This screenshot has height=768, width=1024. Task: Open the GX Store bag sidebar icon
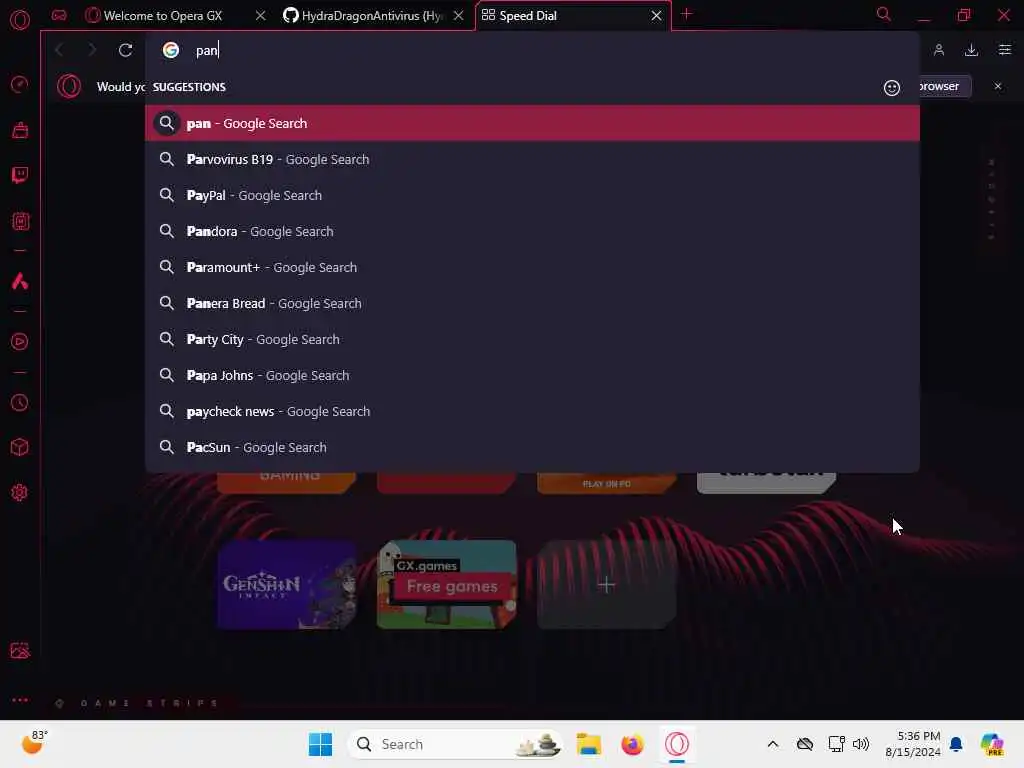tap(20, 130)
